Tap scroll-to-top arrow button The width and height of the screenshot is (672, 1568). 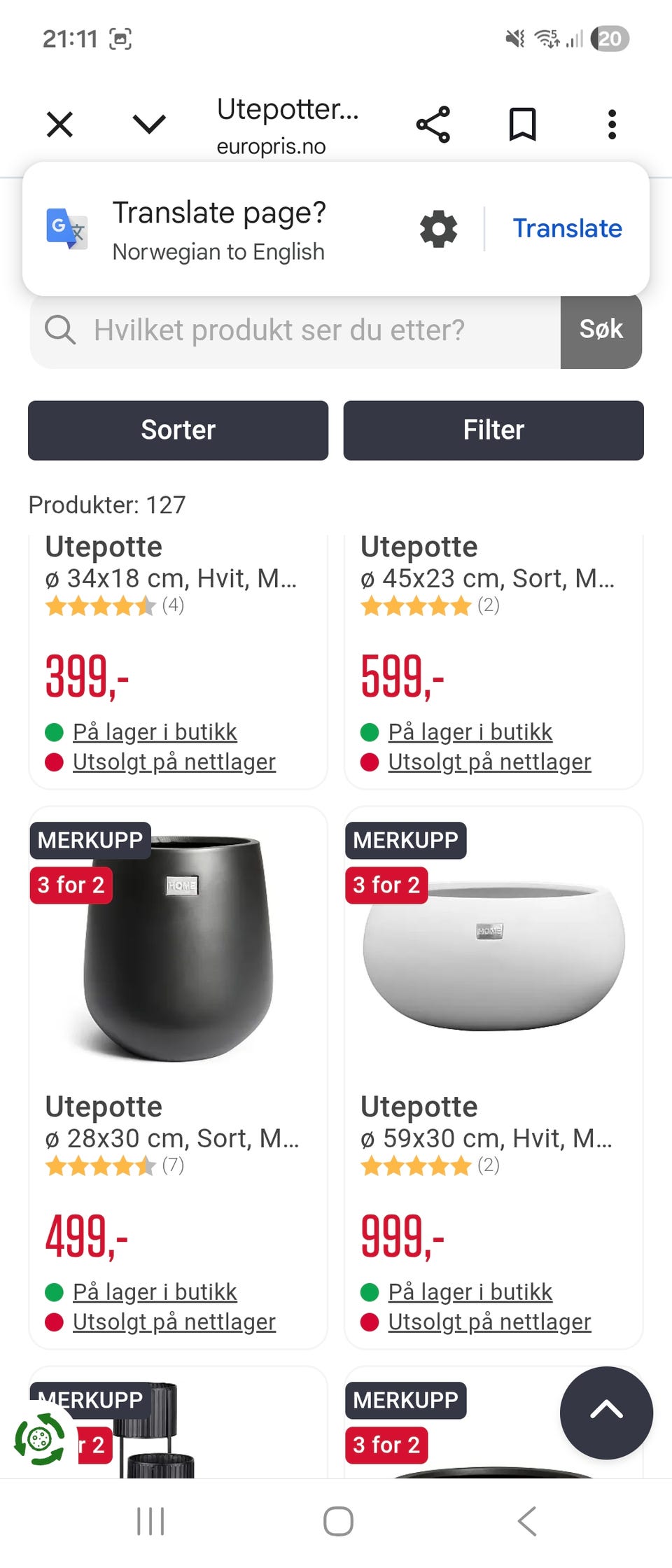tap(606, 1413)
